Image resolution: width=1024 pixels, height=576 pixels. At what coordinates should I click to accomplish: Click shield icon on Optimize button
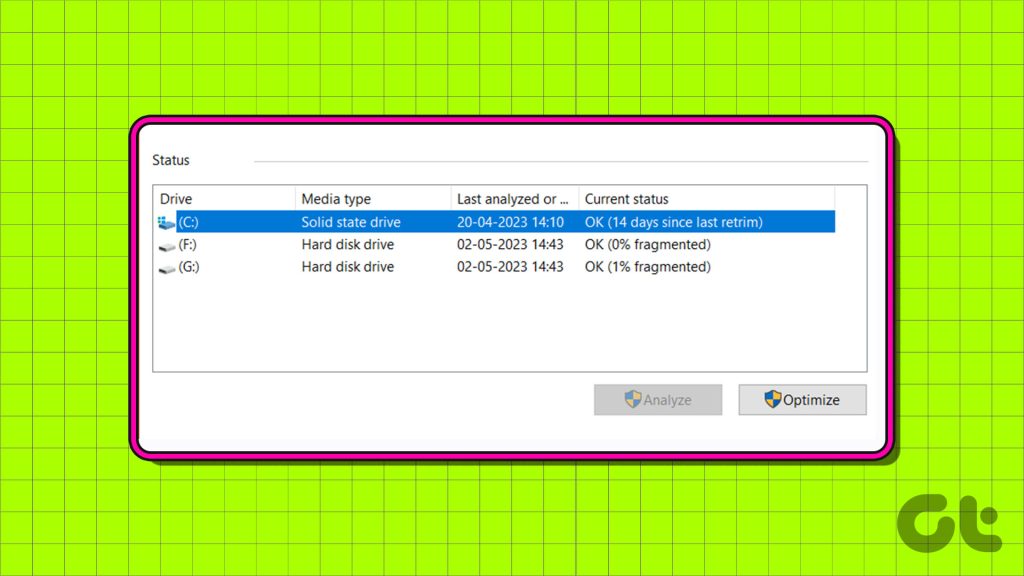773,399
